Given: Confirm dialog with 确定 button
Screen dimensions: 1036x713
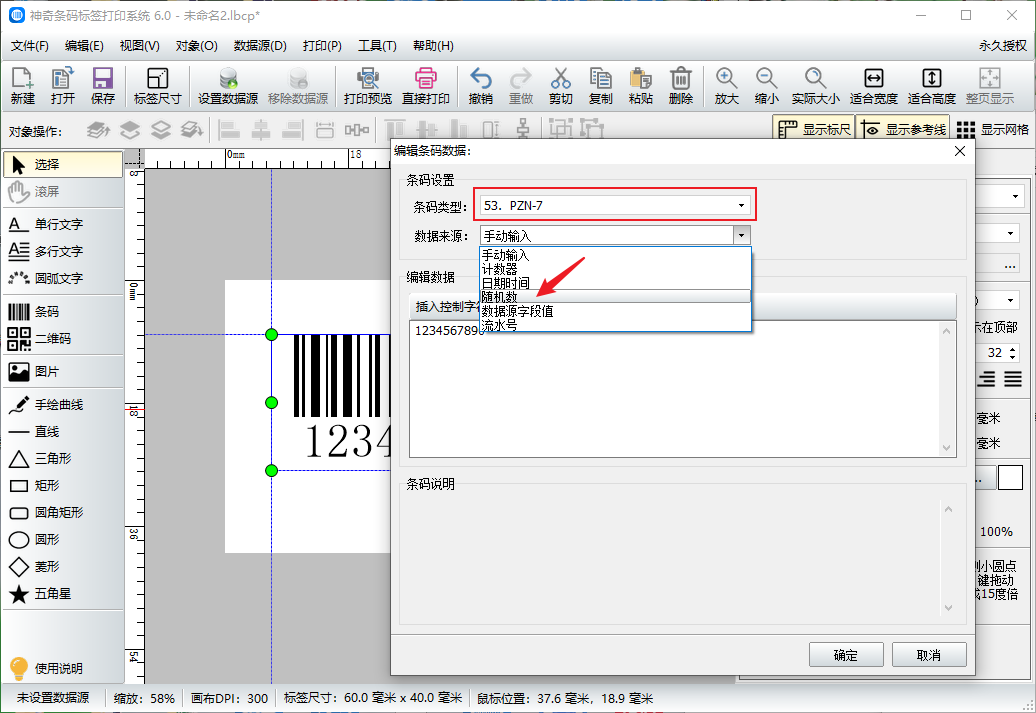Looking at the screenshot, I should pos(846,655).
